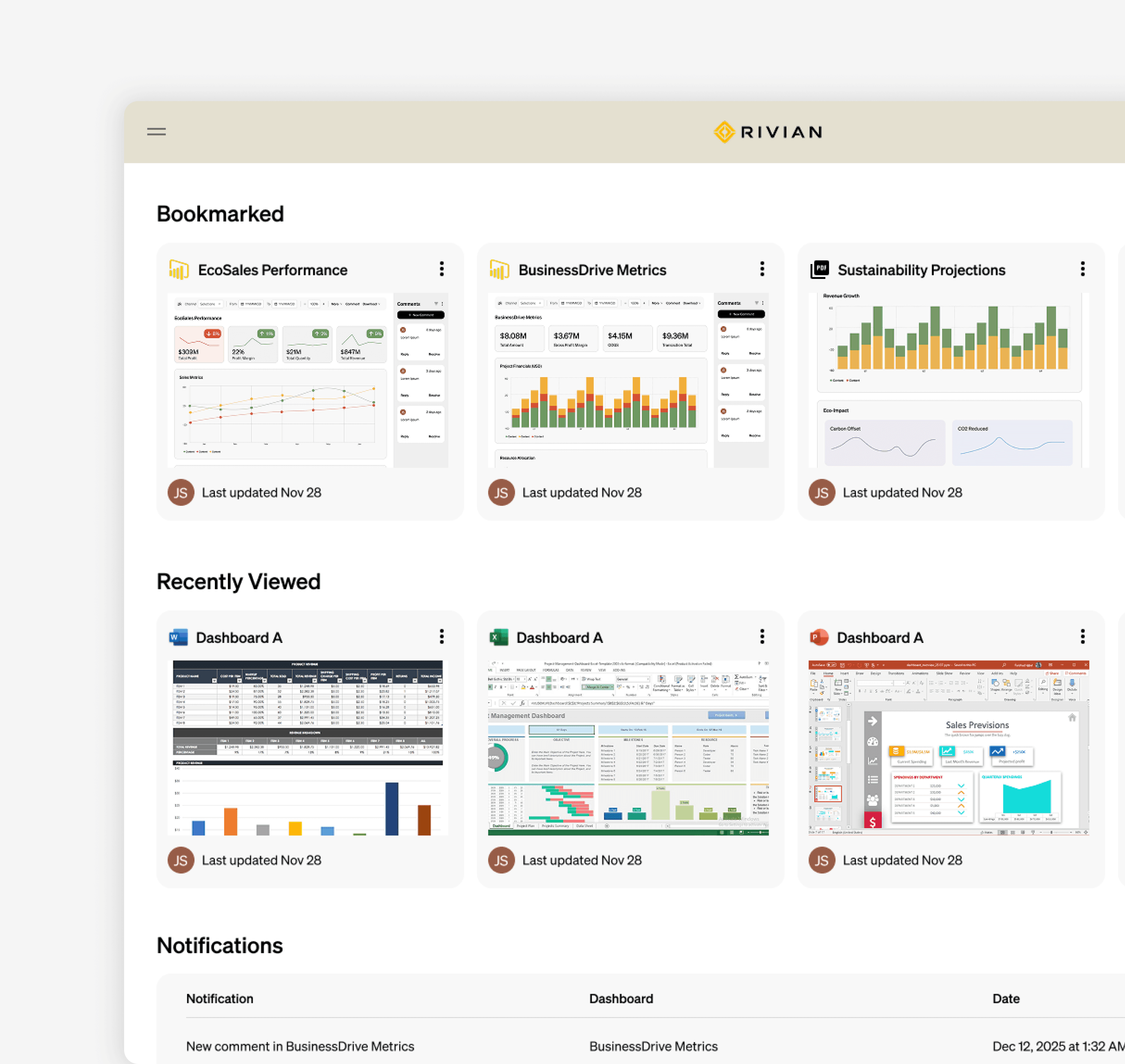The width and height of the screenshot is (1125, 1064).
Task: Open more options for Word Dashboard A
Action: point(441,636)
